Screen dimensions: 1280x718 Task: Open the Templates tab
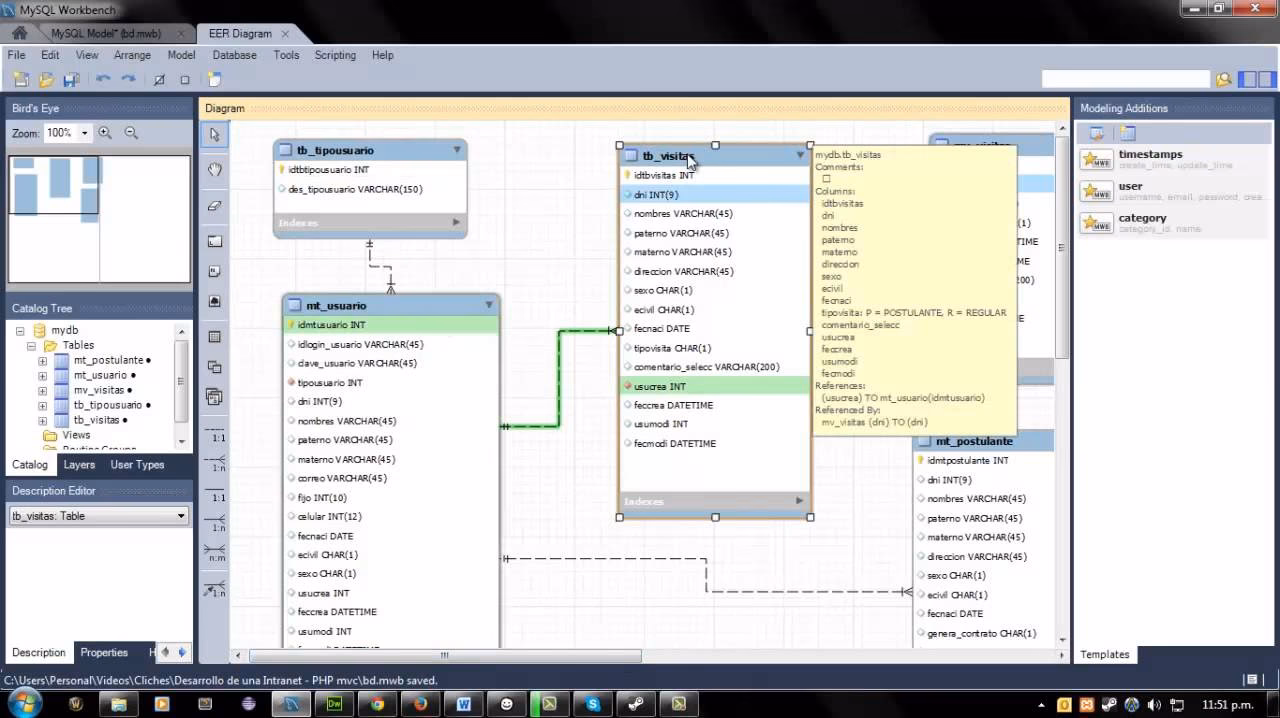click(x=1105, y=654)
